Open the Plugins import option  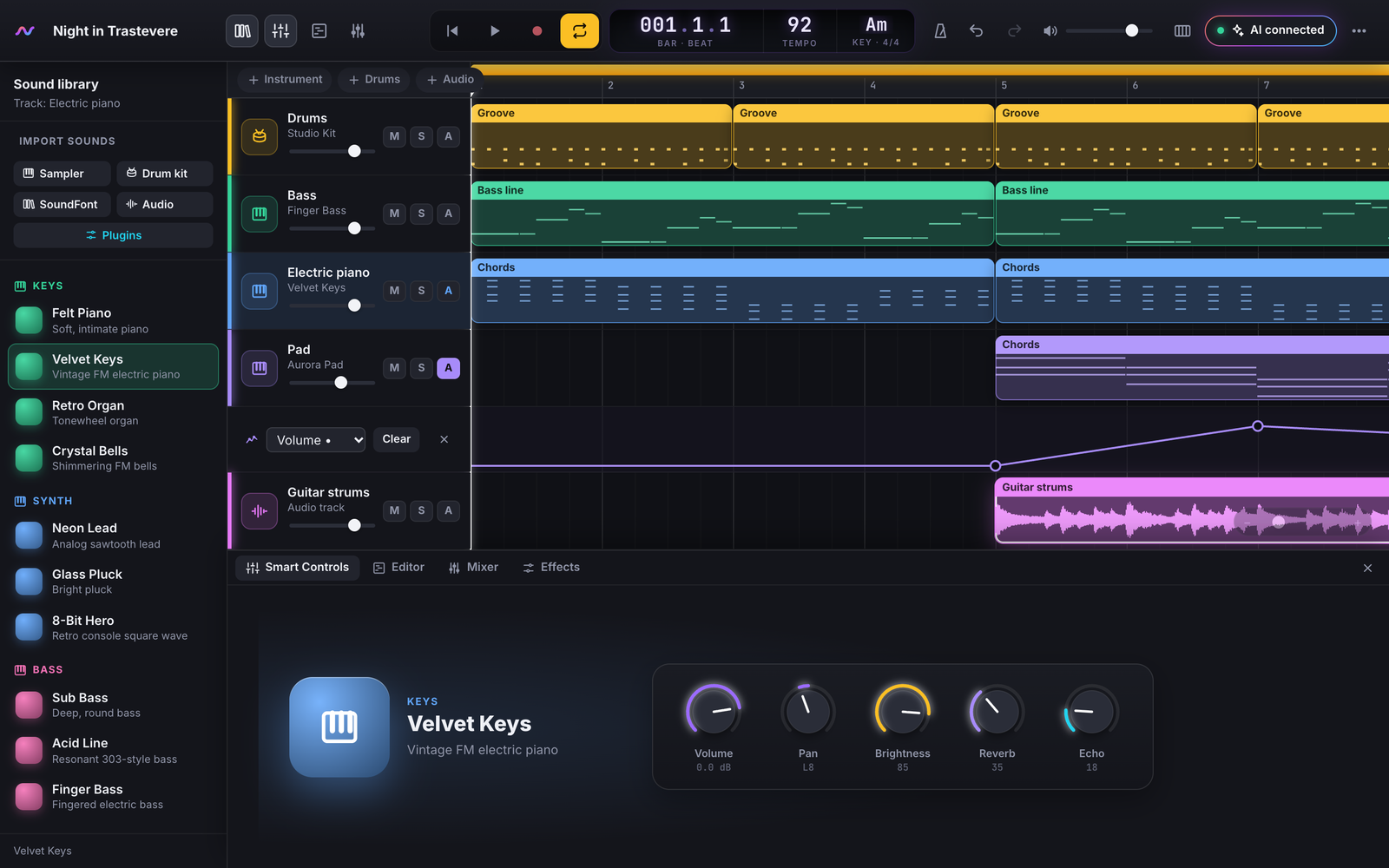114,235
